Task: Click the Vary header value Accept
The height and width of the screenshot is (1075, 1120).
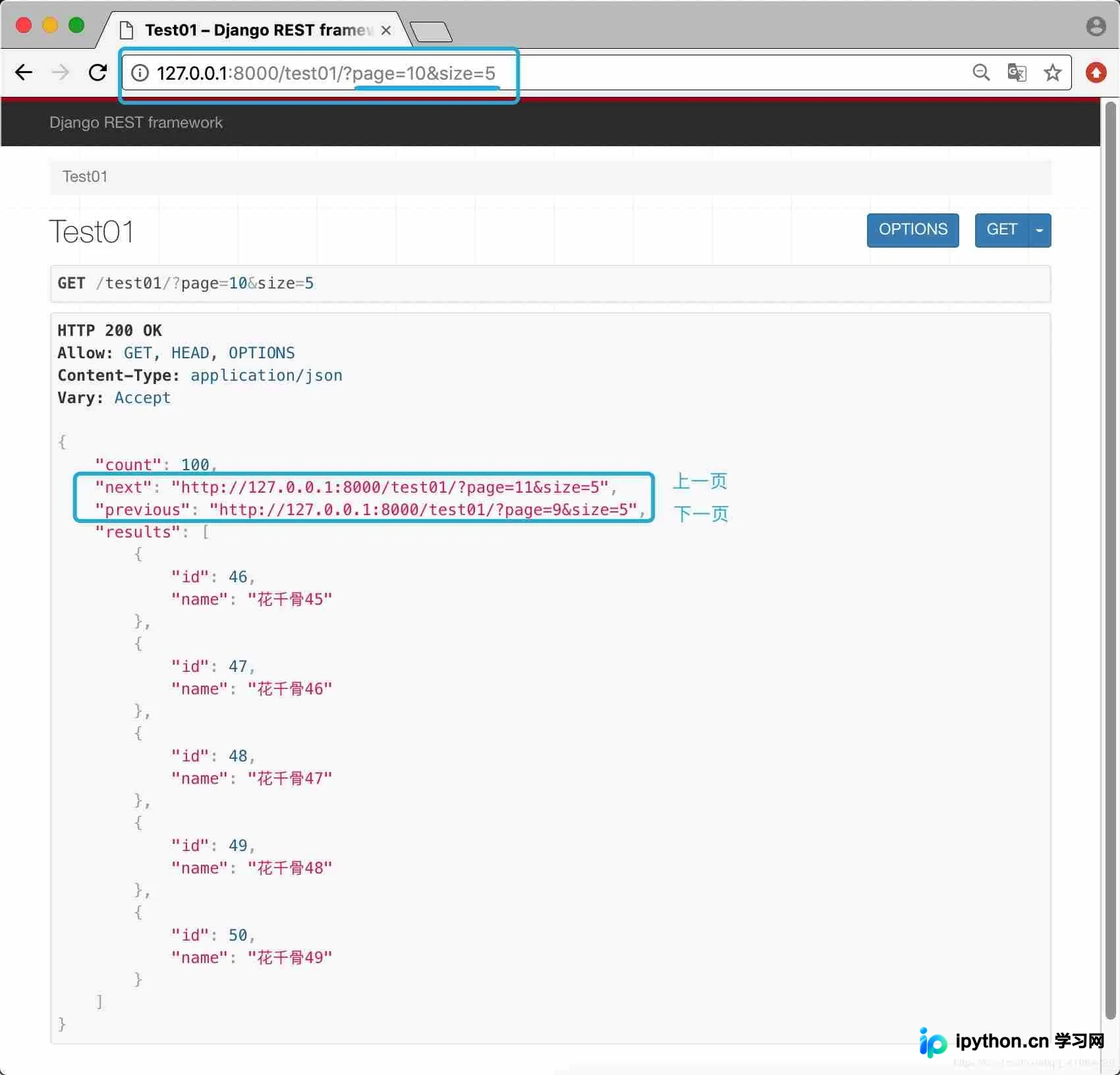Action: click(142, 398)
